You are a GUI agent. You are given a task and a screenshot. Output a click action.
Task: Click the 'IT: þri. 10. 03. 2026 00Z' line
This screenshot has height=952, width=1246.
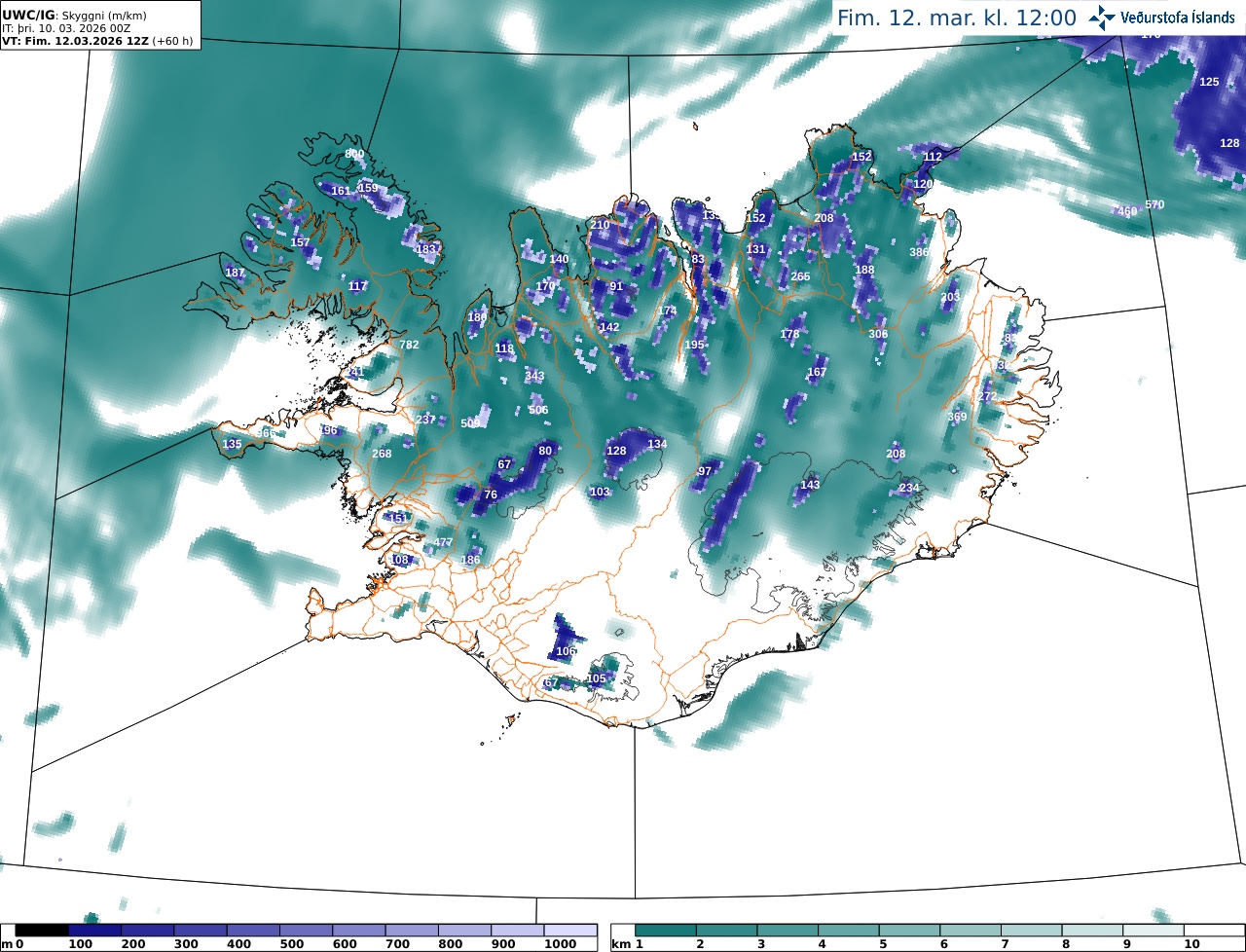65,29
